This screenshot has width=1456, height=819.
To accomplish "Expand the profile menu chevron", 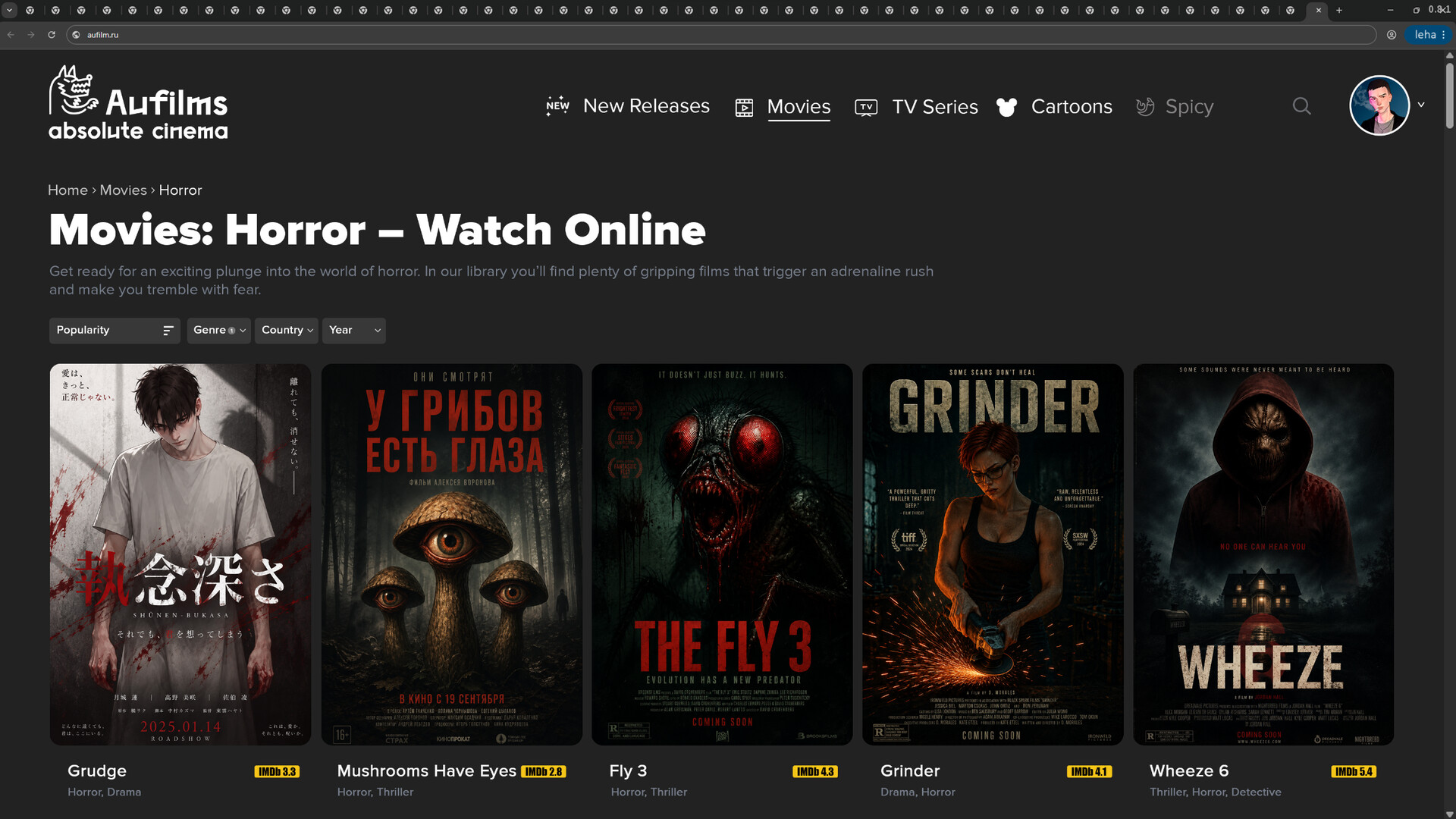I will coord(1421,105).
